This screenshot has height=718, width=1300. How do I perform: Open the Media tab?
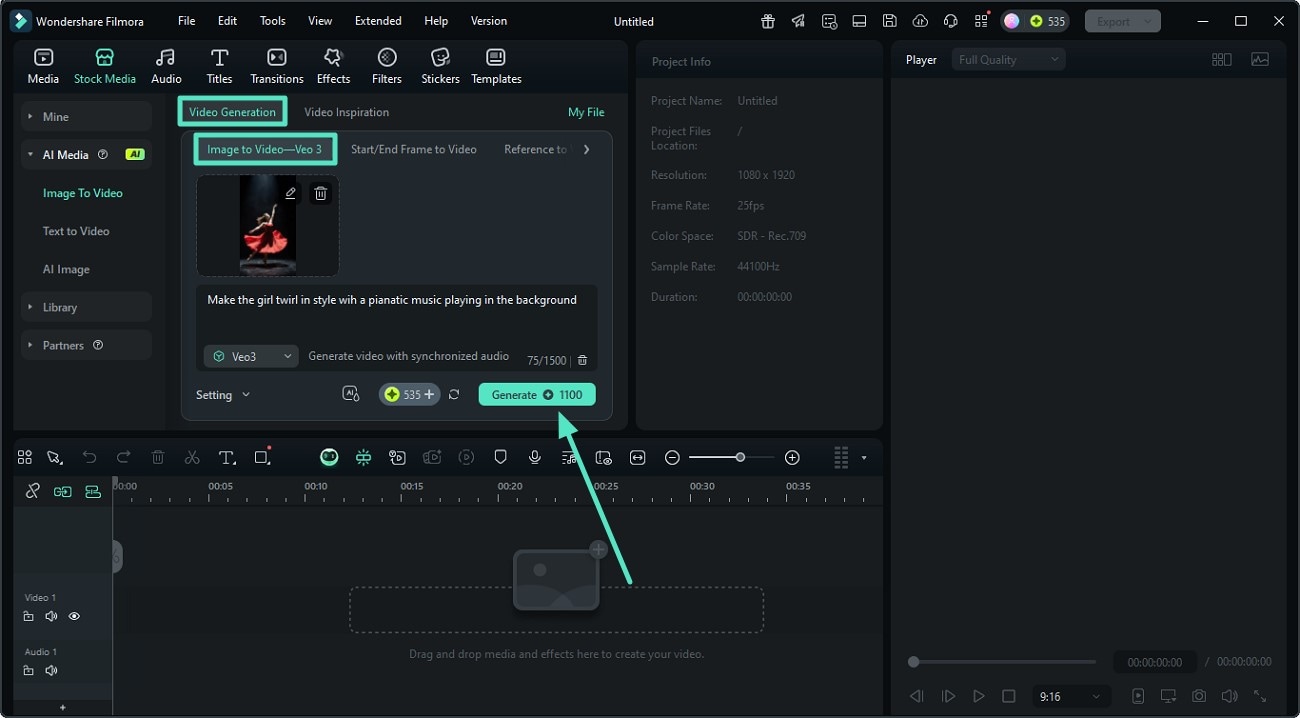click(x=43, y=66)
